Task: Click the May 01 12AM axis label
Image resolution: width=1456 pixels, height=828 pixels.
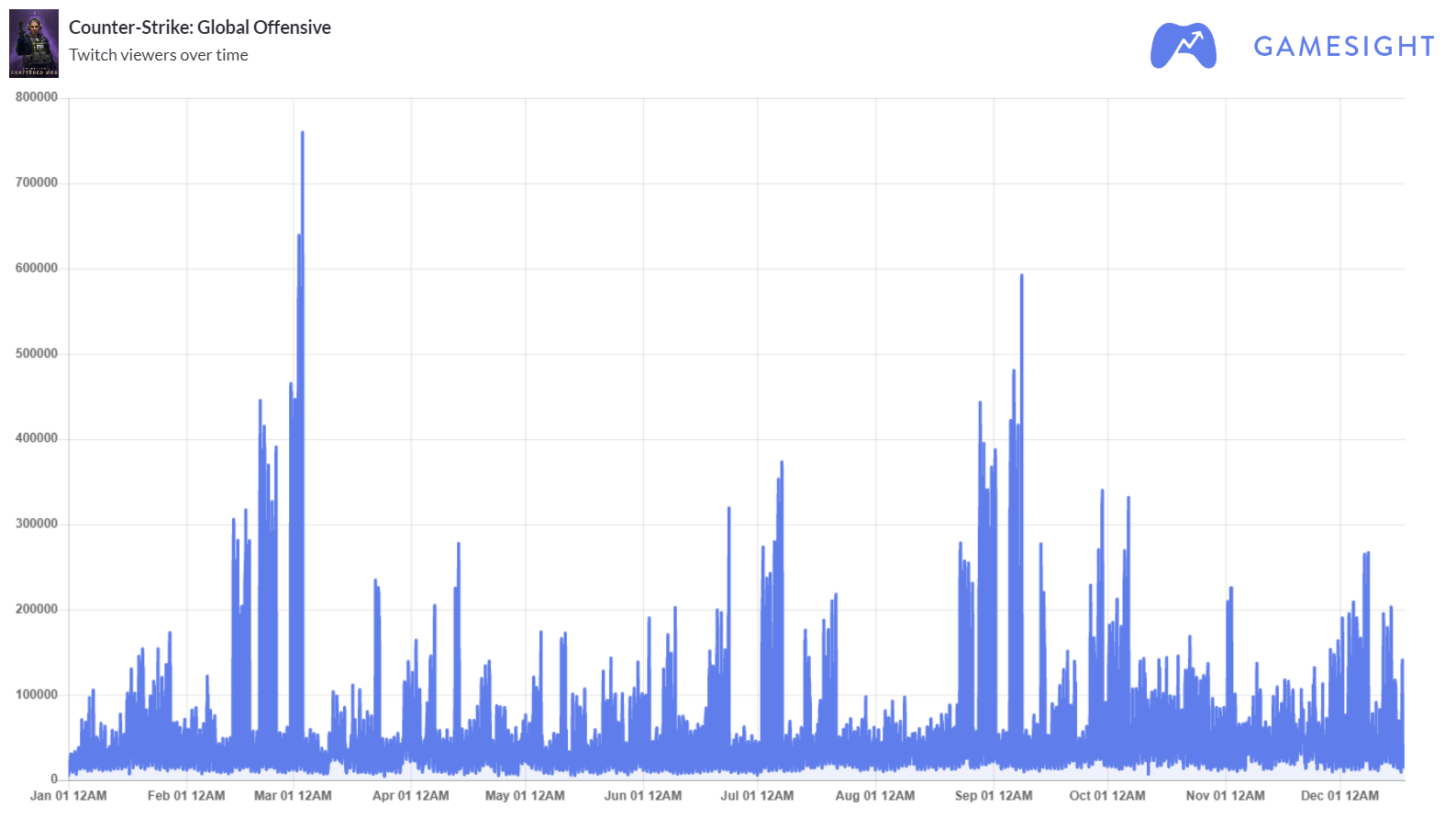Action: coord(525,796)
